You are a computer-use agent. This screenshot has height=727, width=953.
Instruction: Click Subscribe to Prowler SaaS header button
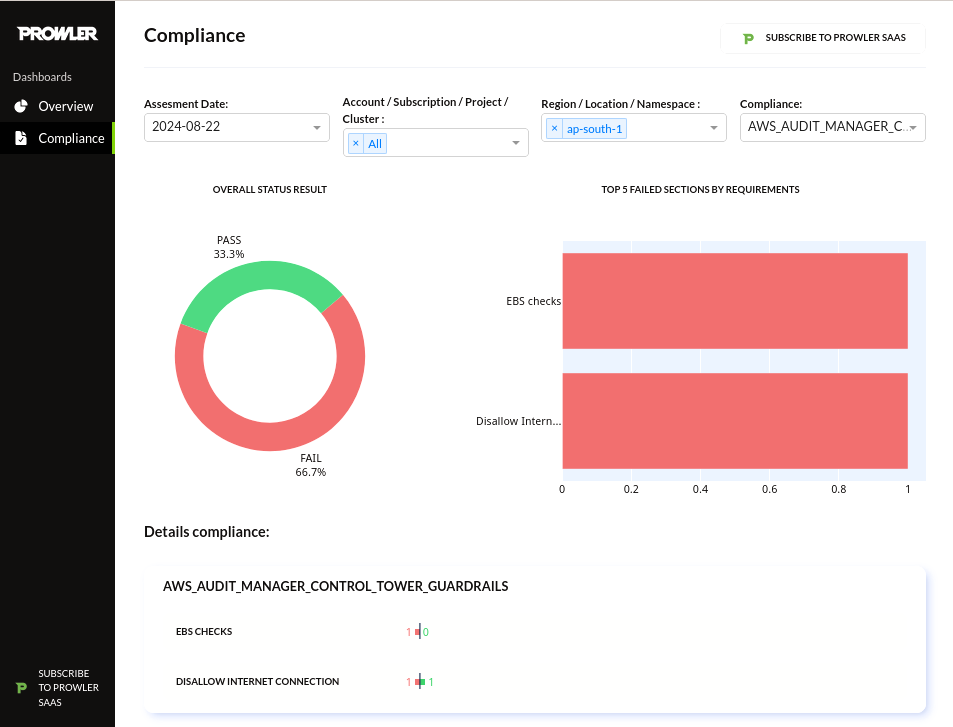tap(823, 38)
